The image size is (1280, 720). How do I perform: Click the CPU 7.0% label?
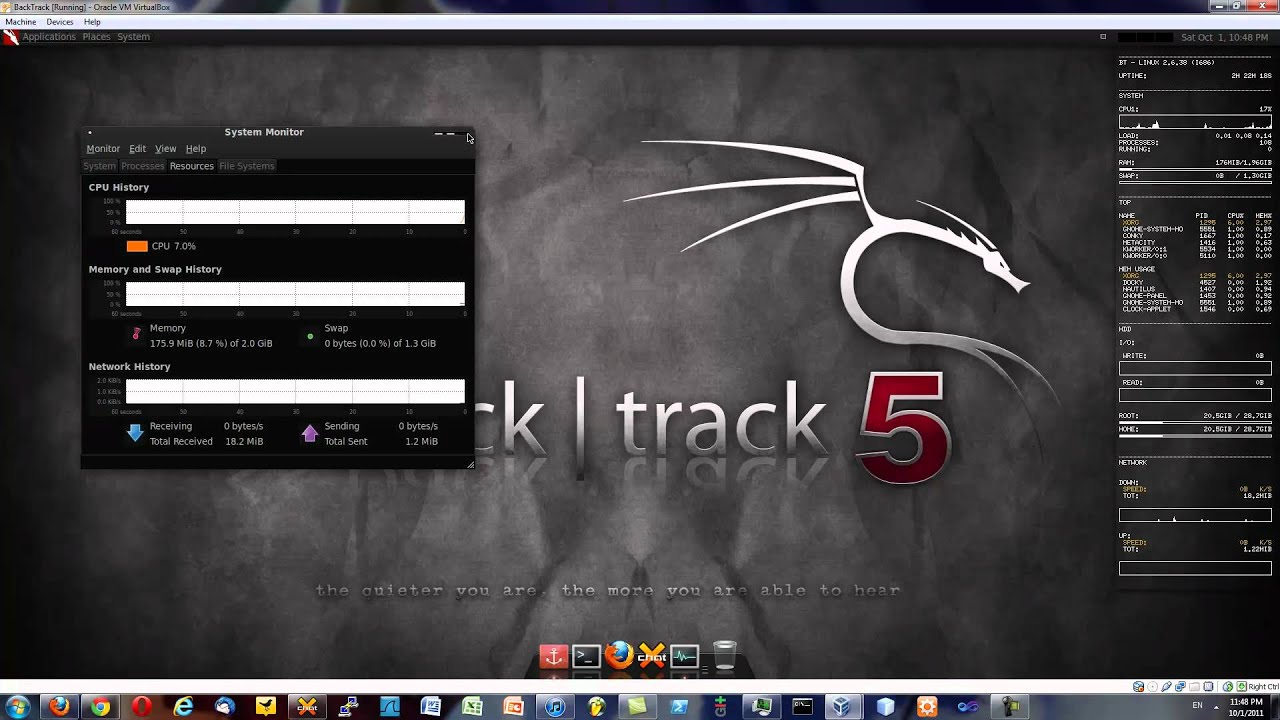pos(174,246)
